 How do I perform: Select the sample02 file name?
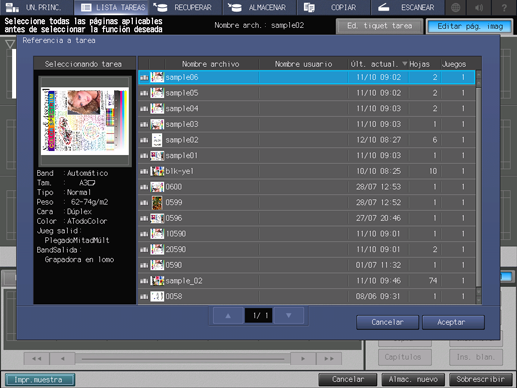pos(182,140)
